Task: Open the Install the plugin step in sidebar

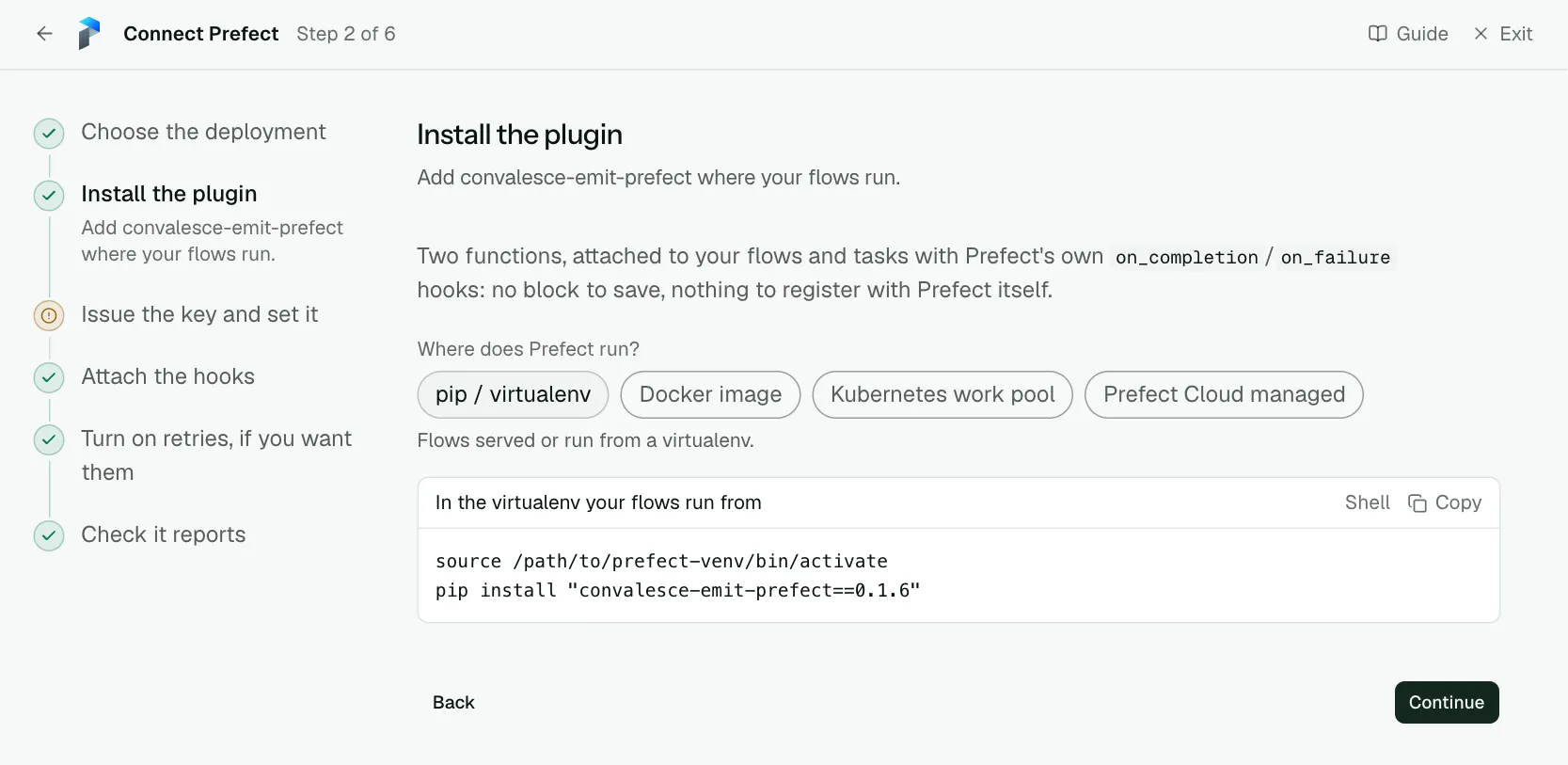Action: click(169, 194)
